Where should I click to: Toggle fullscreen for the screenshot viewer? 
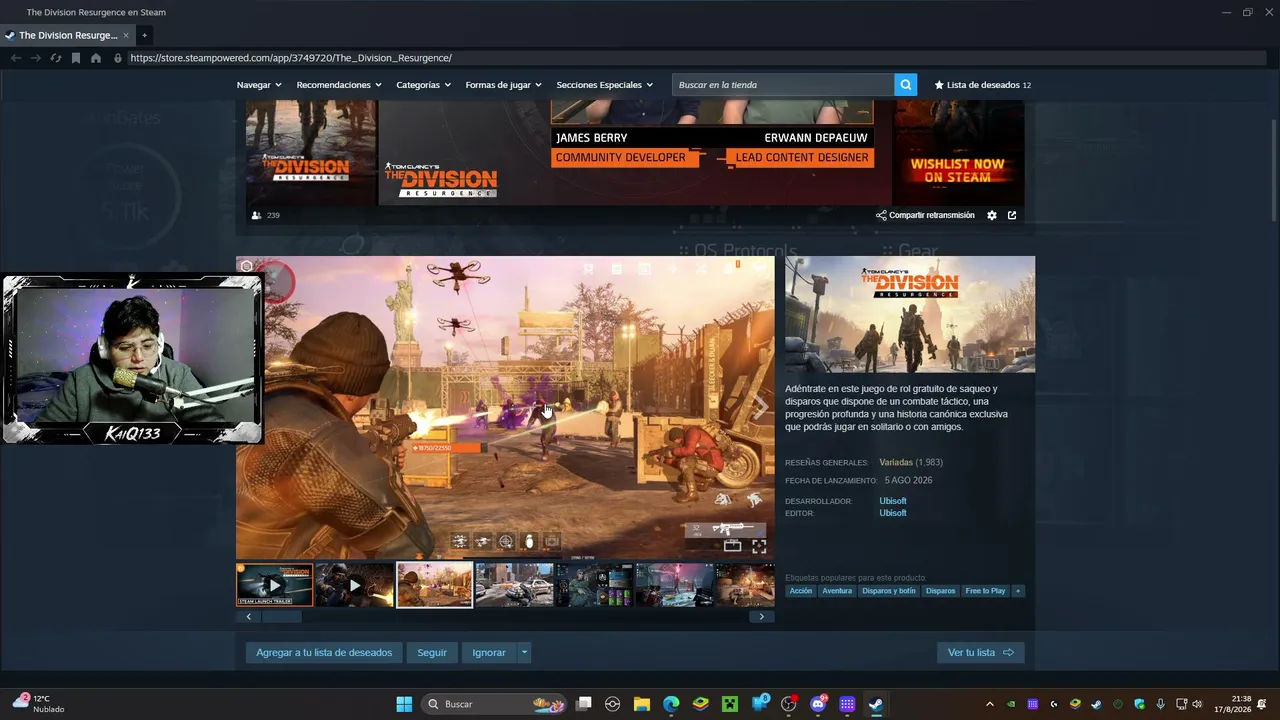[759, 546]
